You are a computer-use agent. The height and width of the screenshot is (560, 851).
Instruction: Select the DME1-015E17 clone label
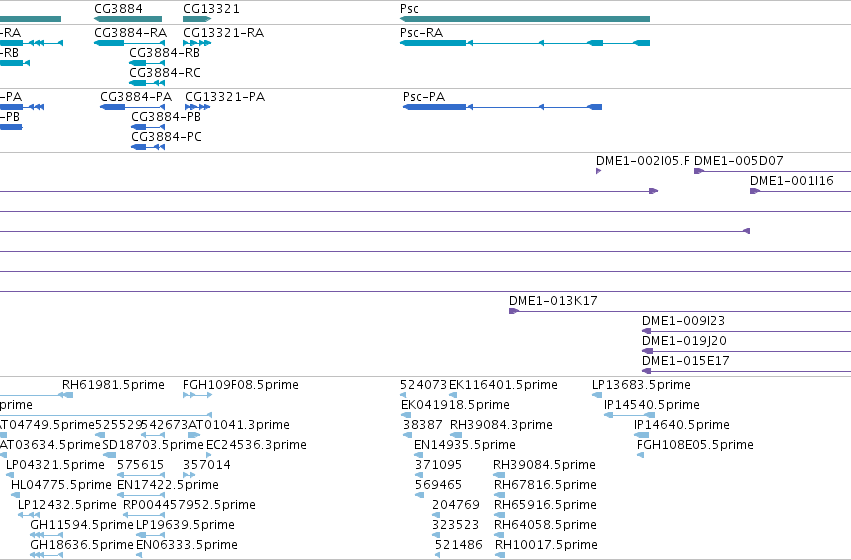tap(685, 361)
